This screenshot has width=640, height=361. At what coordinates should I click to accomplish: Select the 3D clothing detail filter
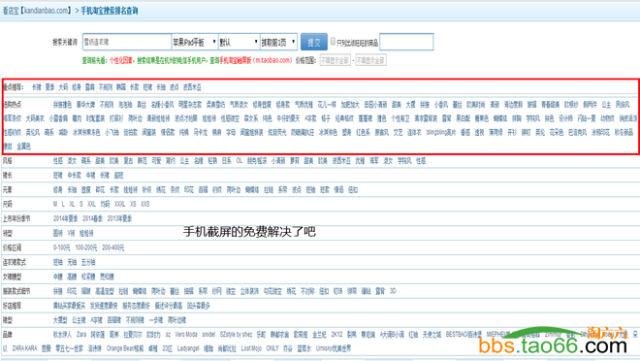(393, 291)
